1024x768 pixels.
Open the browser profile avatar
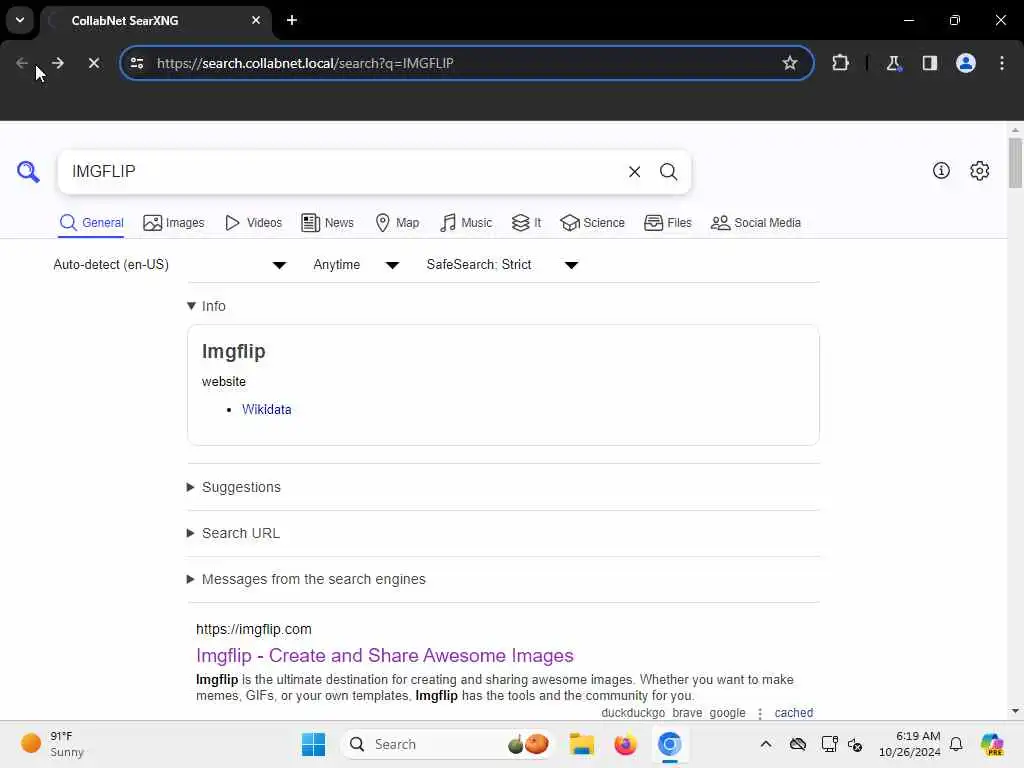point(965,63)
